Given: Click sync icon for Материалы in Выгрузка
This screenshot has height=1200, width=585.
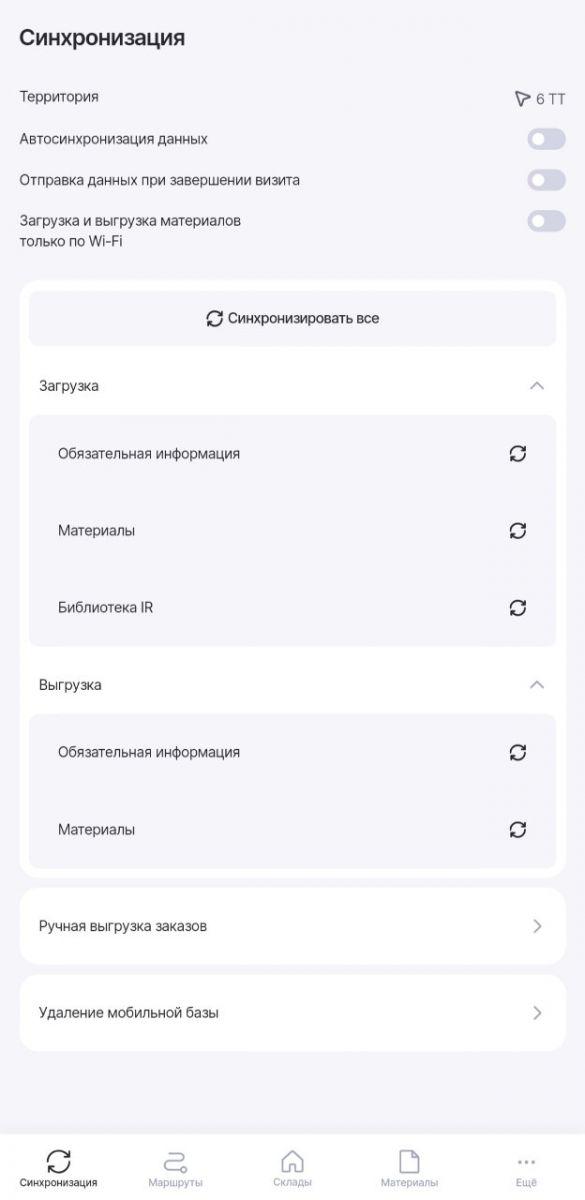Looking at the screenshot, I should 517,829.
